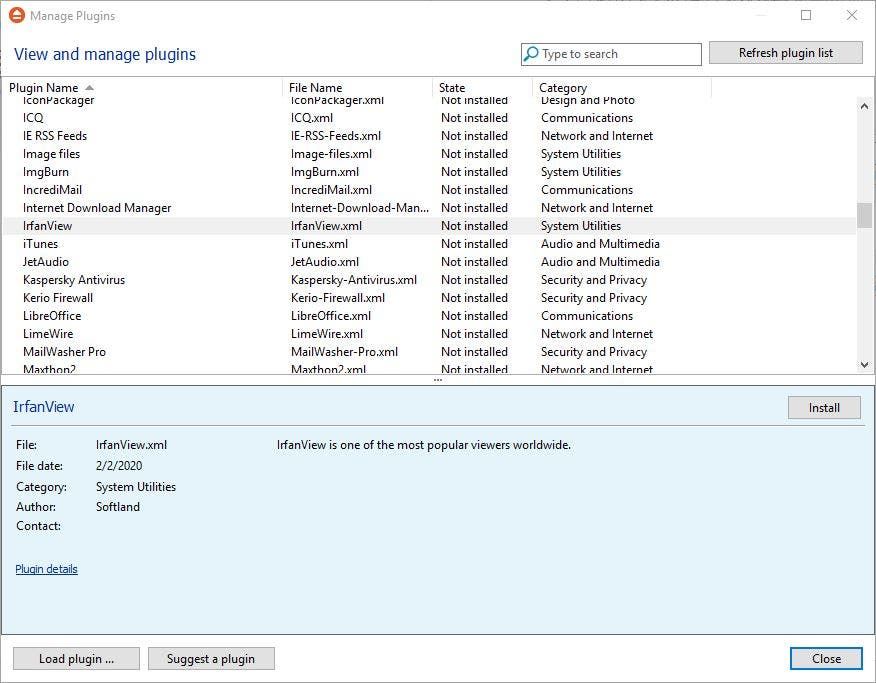
Task: Select the ICQ plugin row
Action: (429, 118)
